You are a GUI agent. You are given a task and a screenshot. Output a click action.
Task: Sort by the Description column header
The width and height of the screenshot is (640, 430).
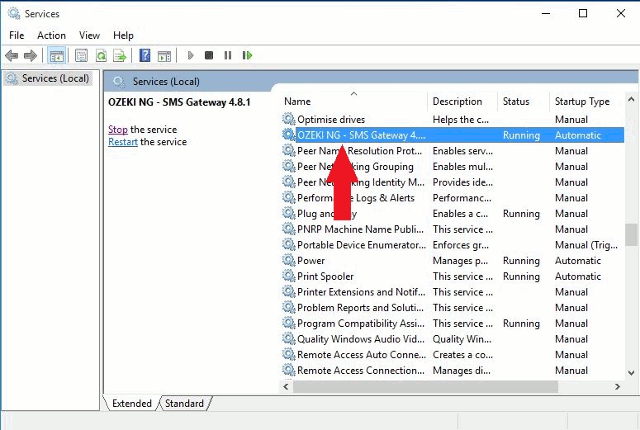tap(462, 101)
